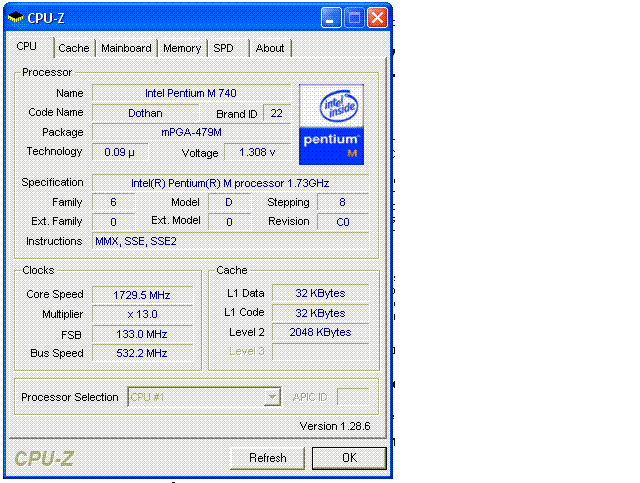Click the disabled maximize button
Screen dimensions: 640x483
click(354, 18)
